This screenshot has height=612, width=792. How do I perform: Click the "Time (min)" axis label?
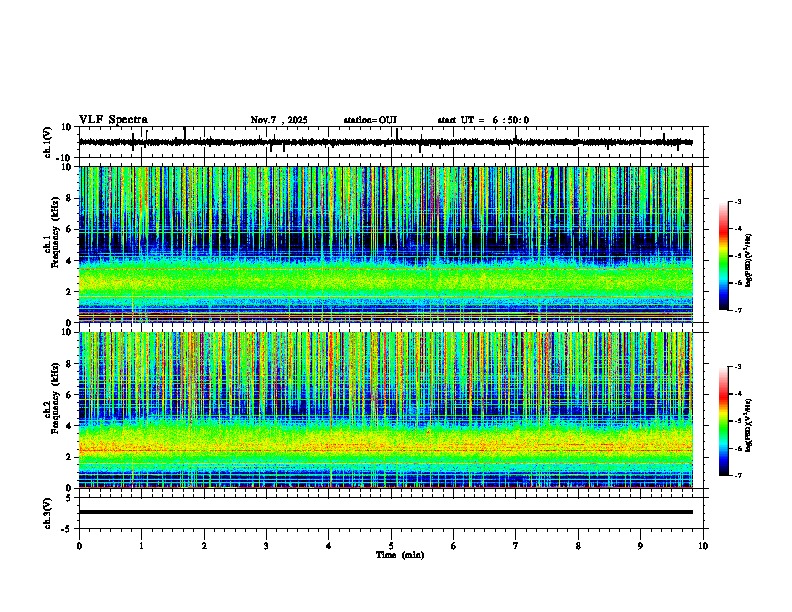(x=400, y=555)
